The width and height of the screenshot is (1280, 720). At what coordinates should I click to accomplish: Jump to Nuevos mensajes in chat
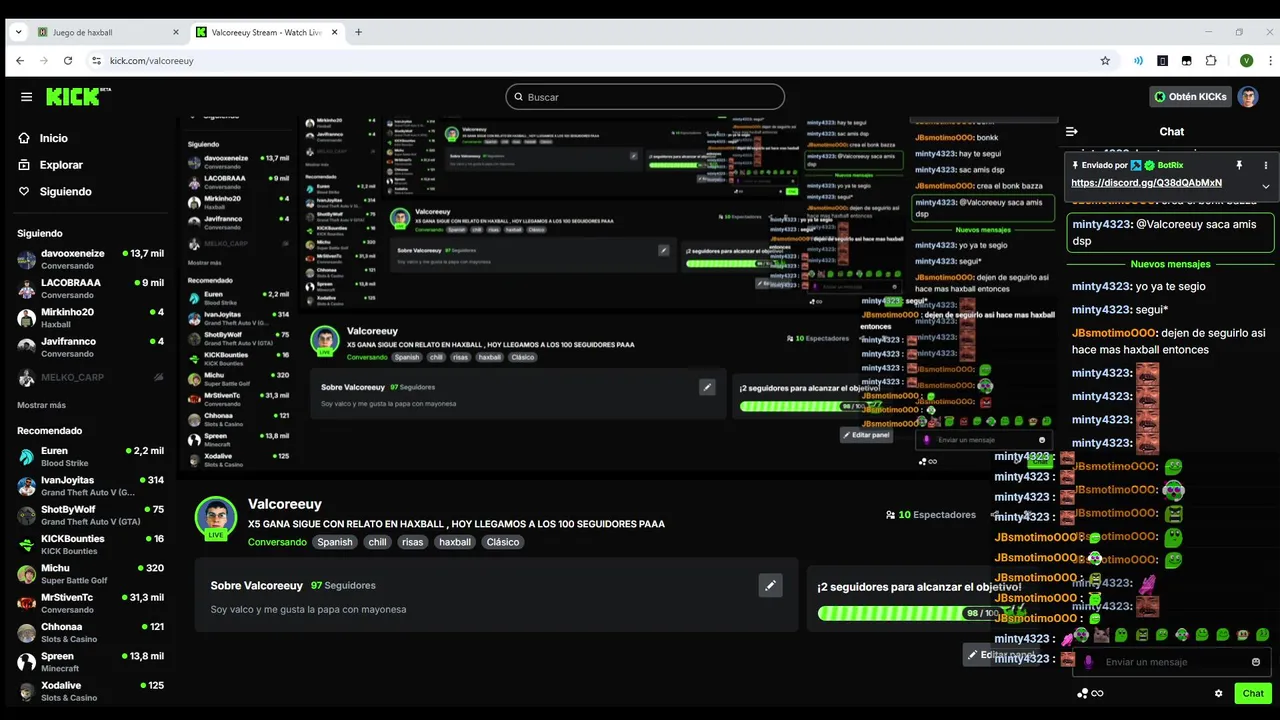pyautogui.click(x=1171, y=264)
